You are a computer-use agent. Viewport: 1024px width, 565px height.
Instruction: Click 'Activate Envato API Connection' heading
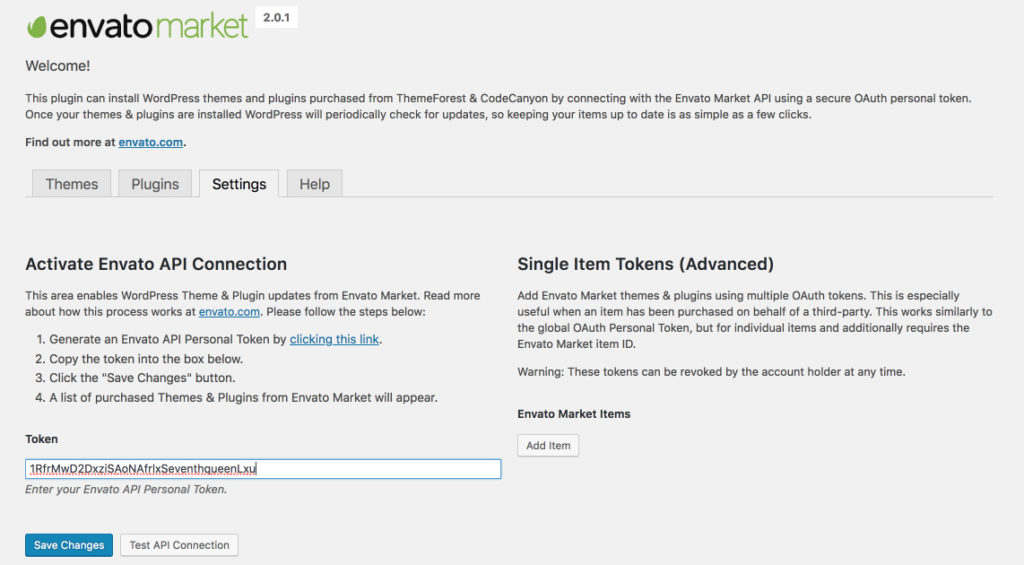click(x=156, y=264)
